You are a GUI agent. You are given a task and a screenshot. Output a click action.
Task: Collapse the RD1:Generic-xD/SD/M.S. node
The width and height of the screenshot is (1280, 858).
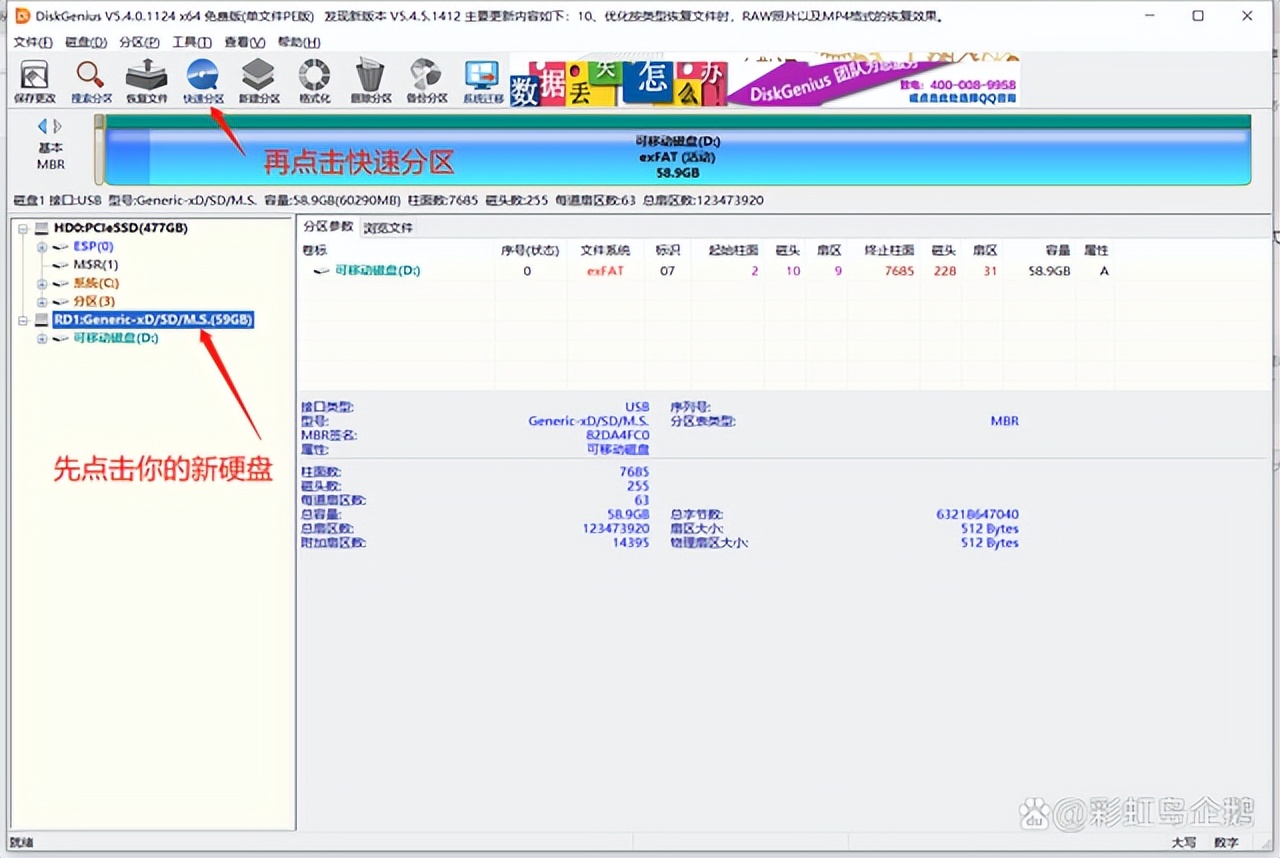pos(22,320)
